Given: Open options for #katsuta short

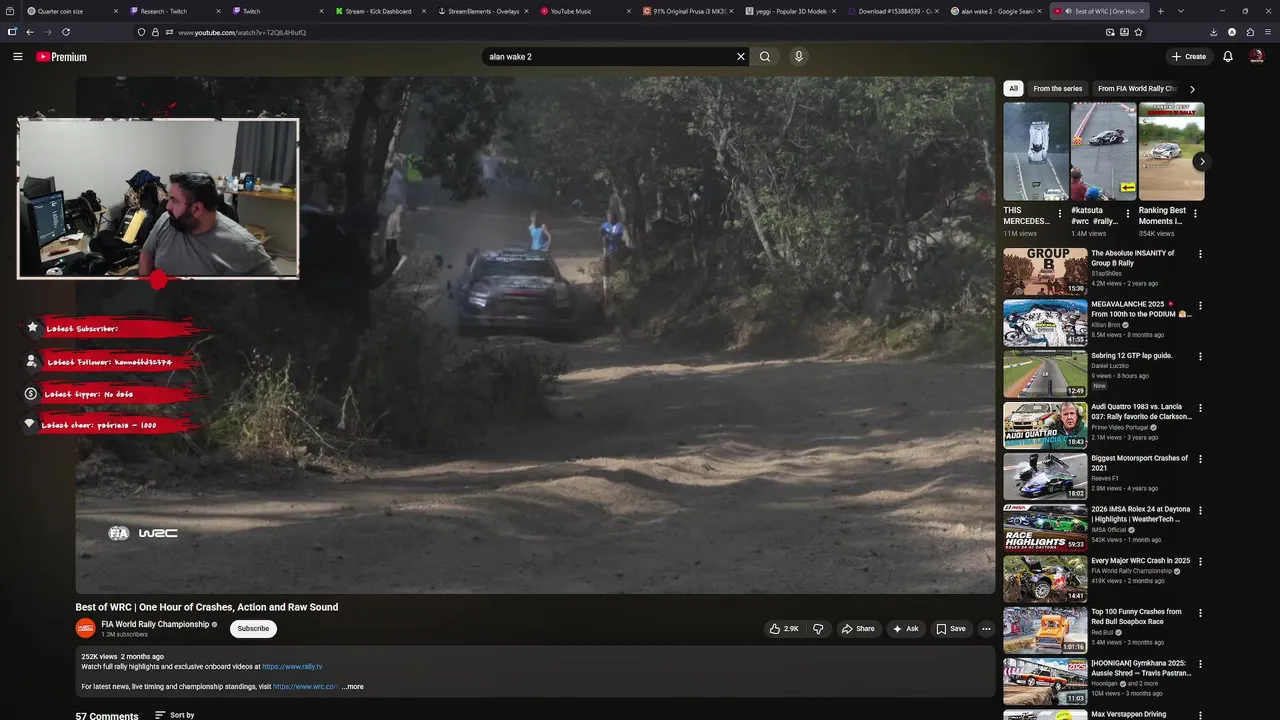Looking at the screenshot, I should pos(1128,213).
